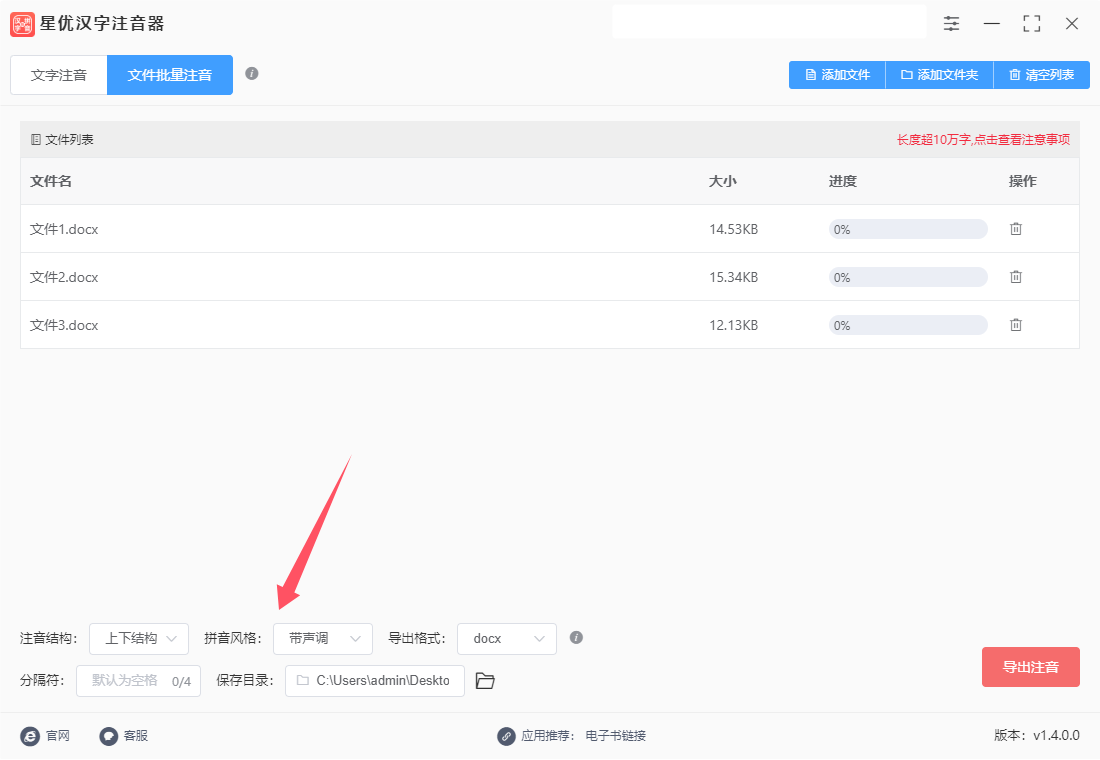The image size is (1100, 760).
Task: Click the 大小 column header
Action: pos(723,181)
